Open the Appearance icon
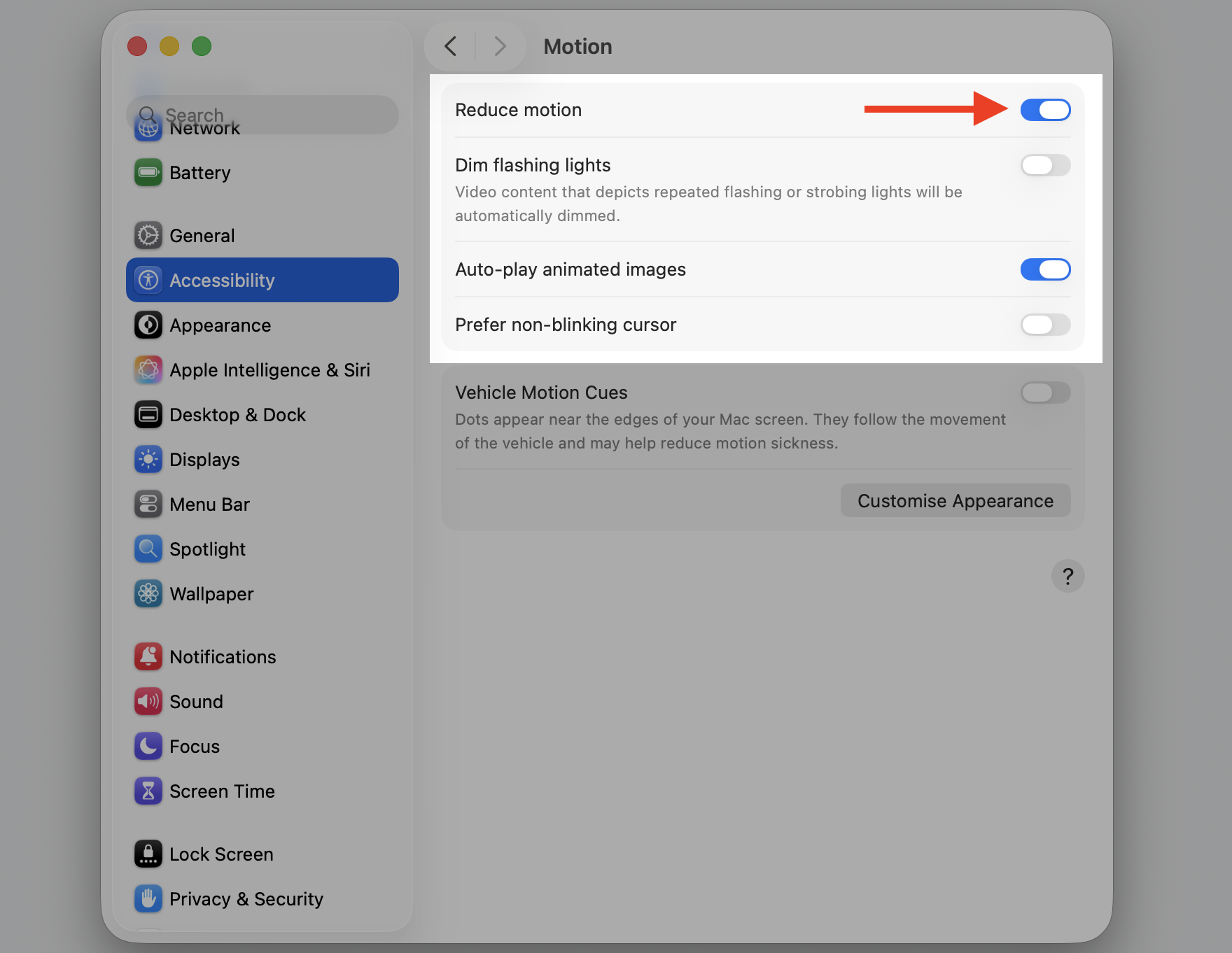 148,325
